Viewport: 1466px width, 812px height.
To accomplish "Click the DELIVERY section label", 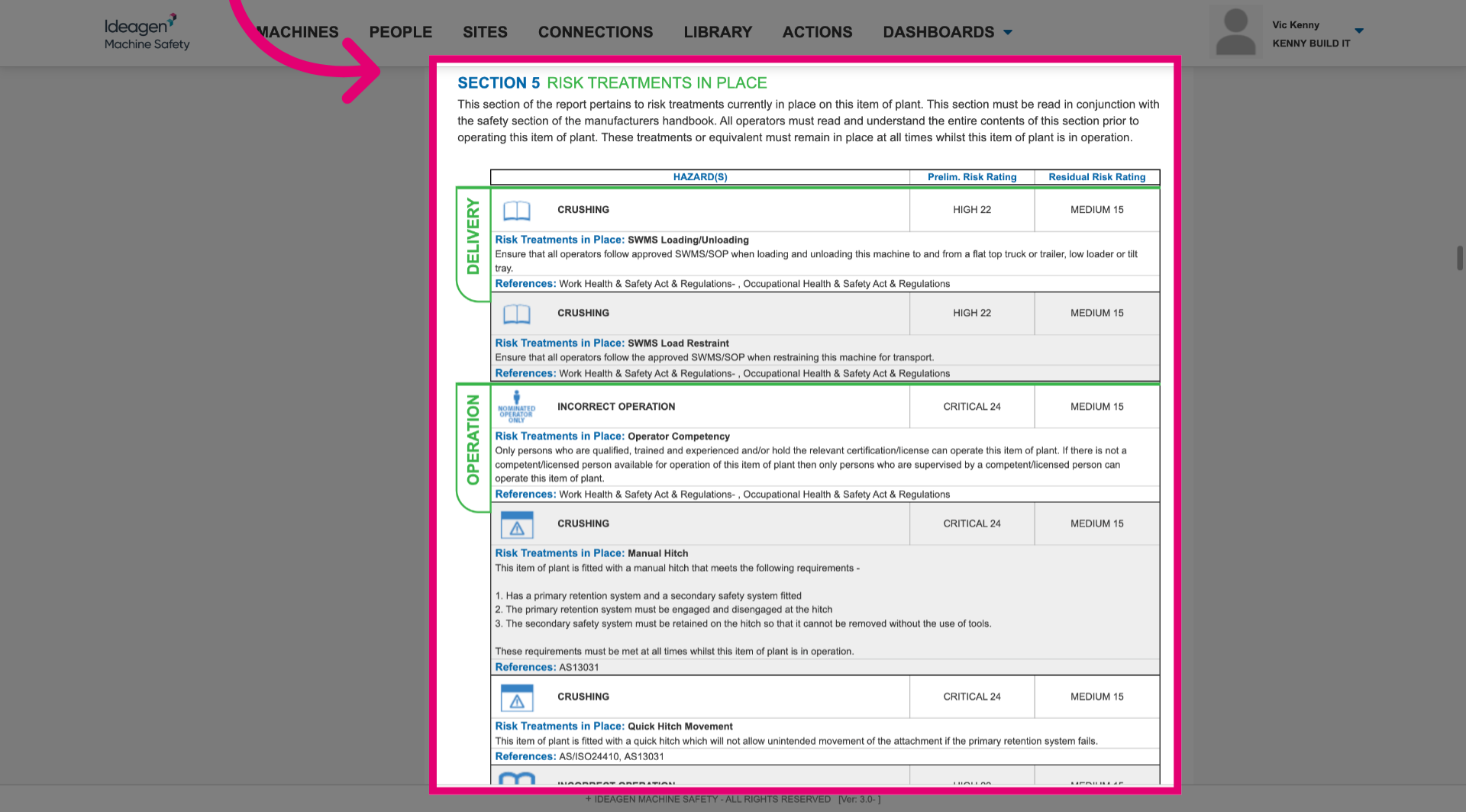I will coord(473,237).
